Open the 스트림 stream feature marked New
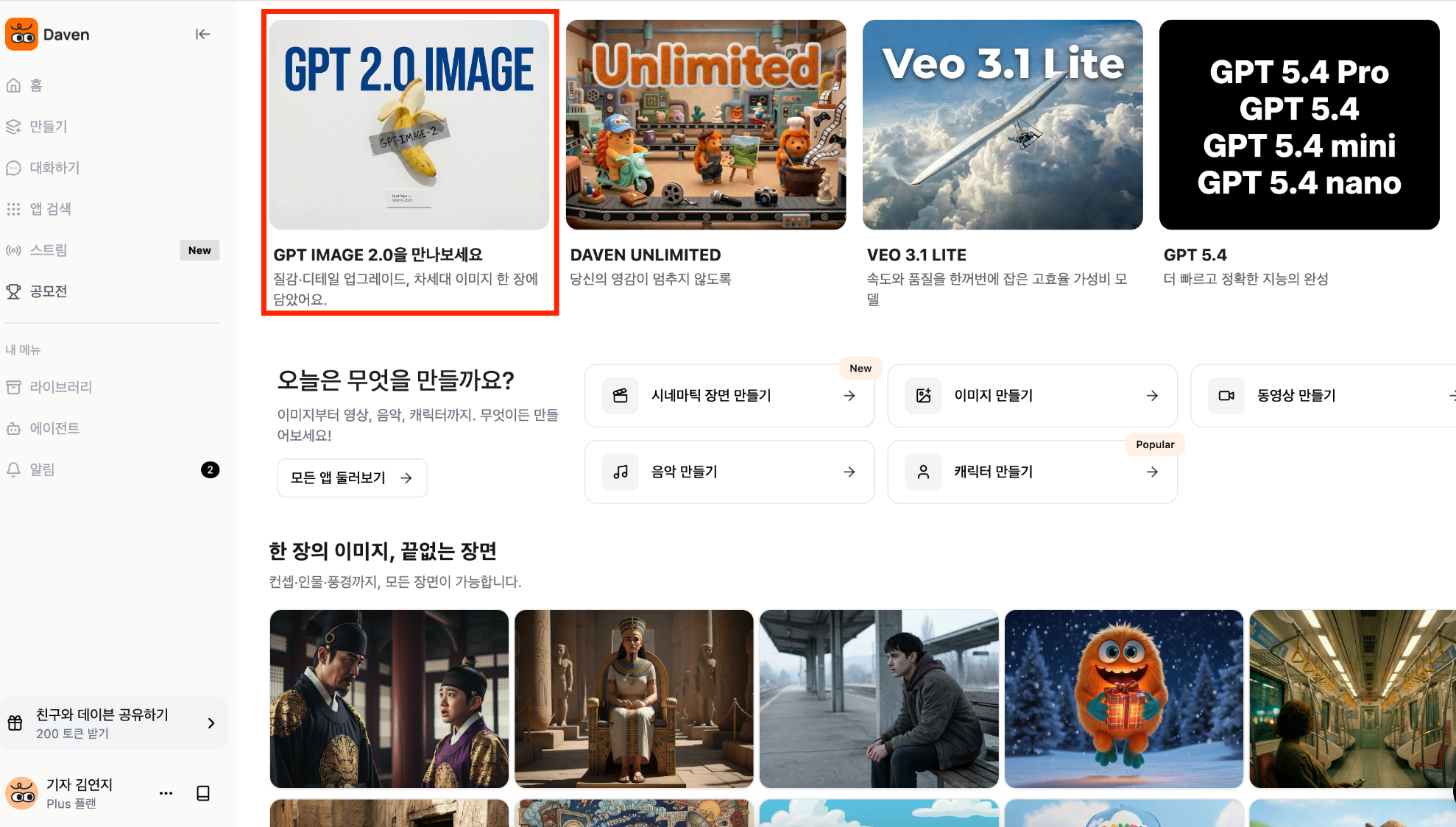This screenshot has width=1456, height=827. point(47,249)
